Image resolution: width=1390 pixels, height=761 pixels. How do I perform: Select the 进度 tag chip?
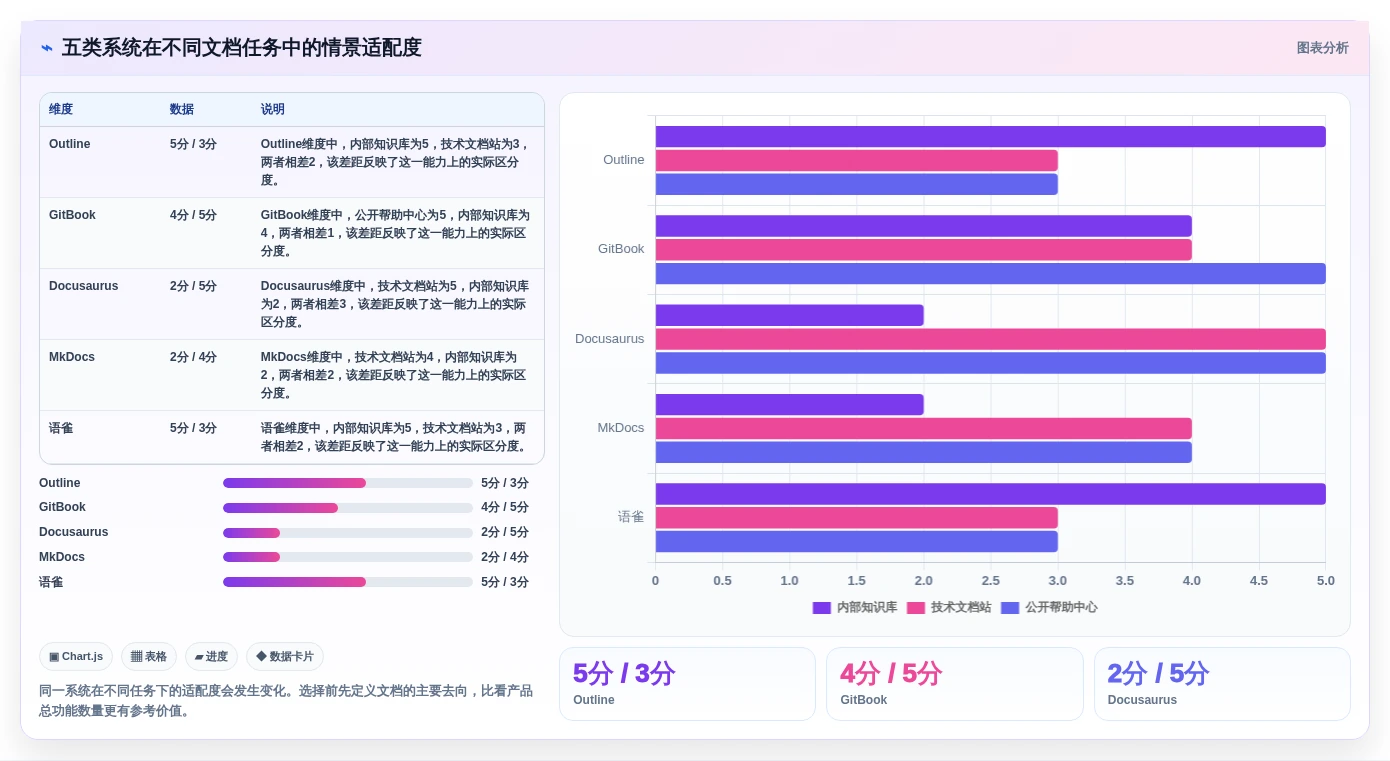[211, 656]
